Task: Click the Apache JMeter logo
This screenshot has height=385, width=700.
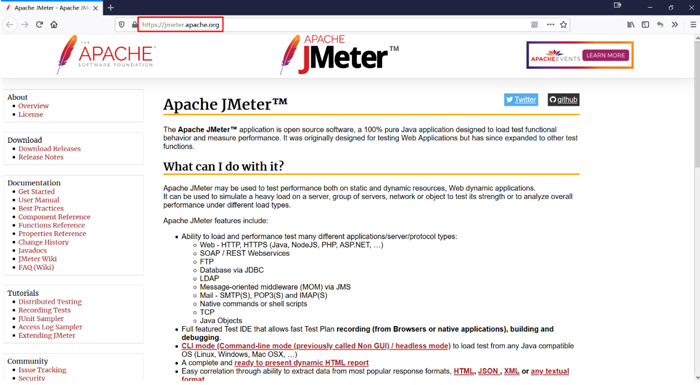Action: point(339,54)
